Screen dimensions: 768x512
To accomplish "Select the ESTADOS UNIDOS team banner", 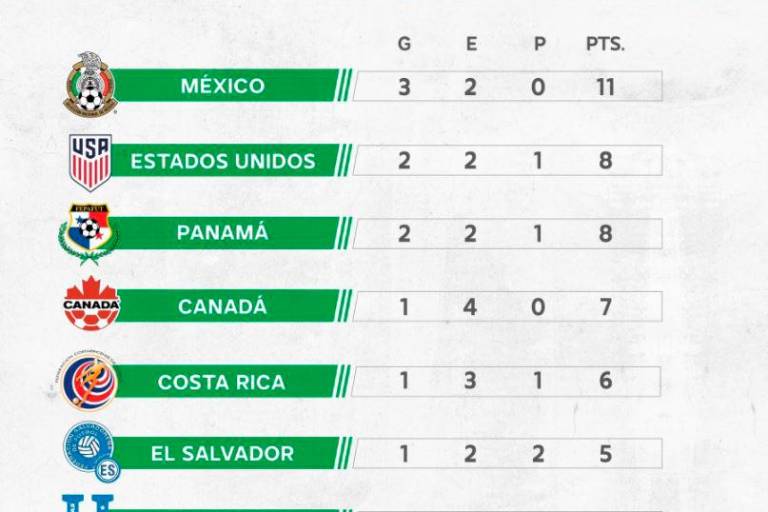I will point(224,161).
